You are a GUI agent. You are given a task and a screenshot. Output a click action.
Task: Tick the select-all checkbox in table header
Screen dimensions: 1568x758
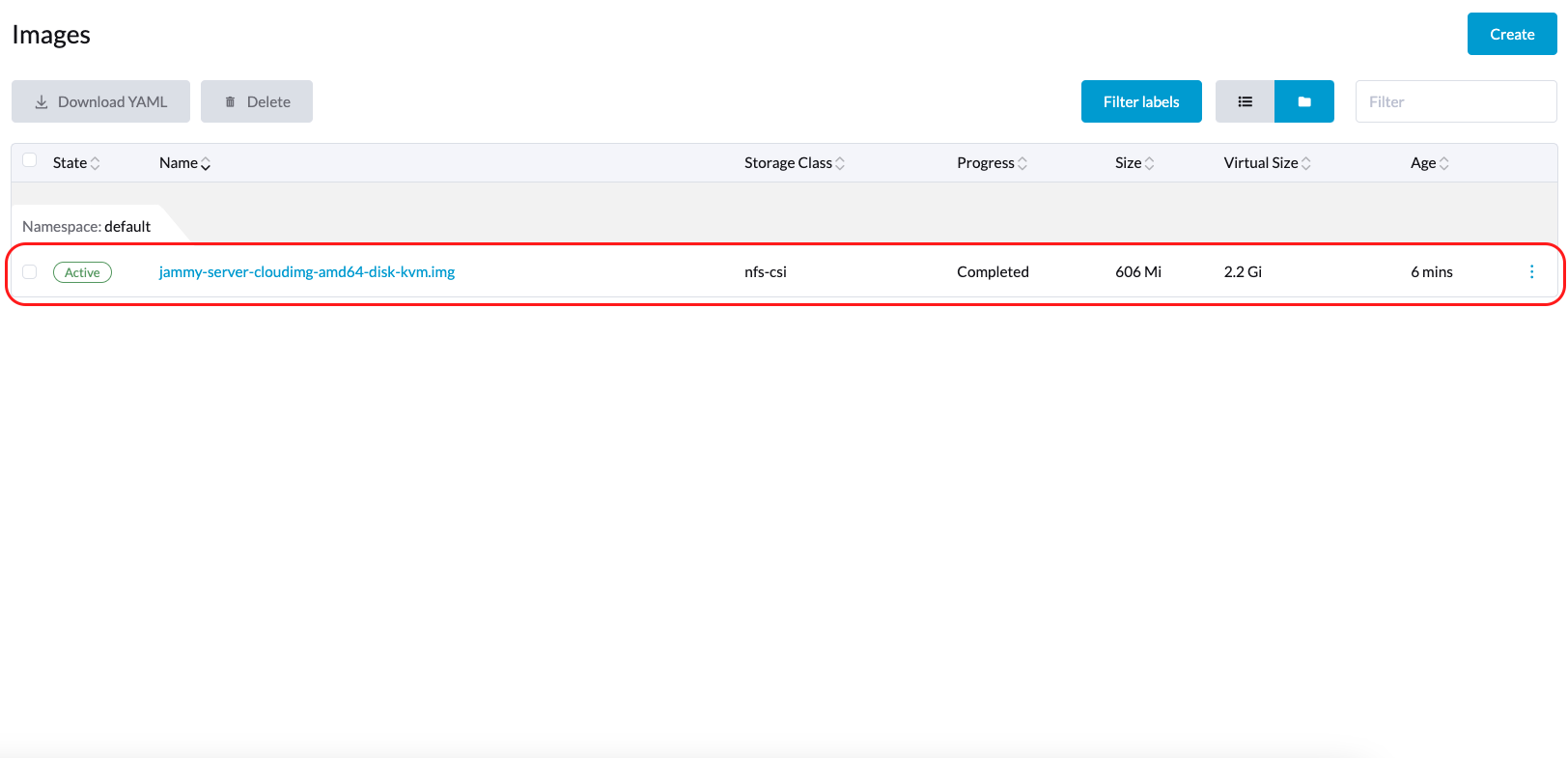[30, 160]
